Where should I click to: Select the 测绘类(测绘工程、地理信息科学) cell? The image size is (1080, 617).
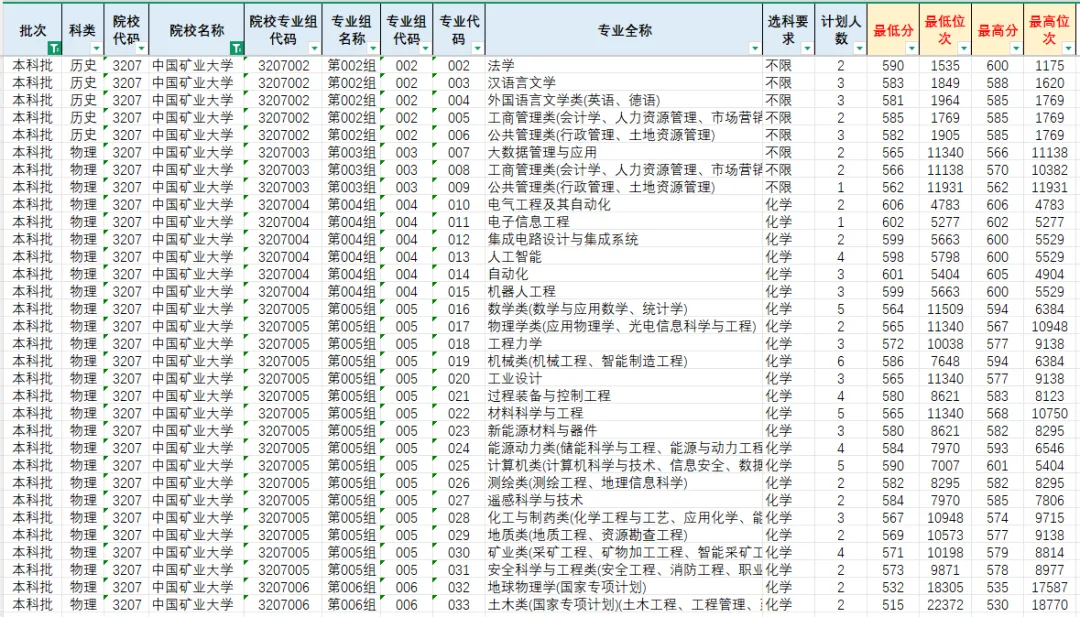(624, 483)
